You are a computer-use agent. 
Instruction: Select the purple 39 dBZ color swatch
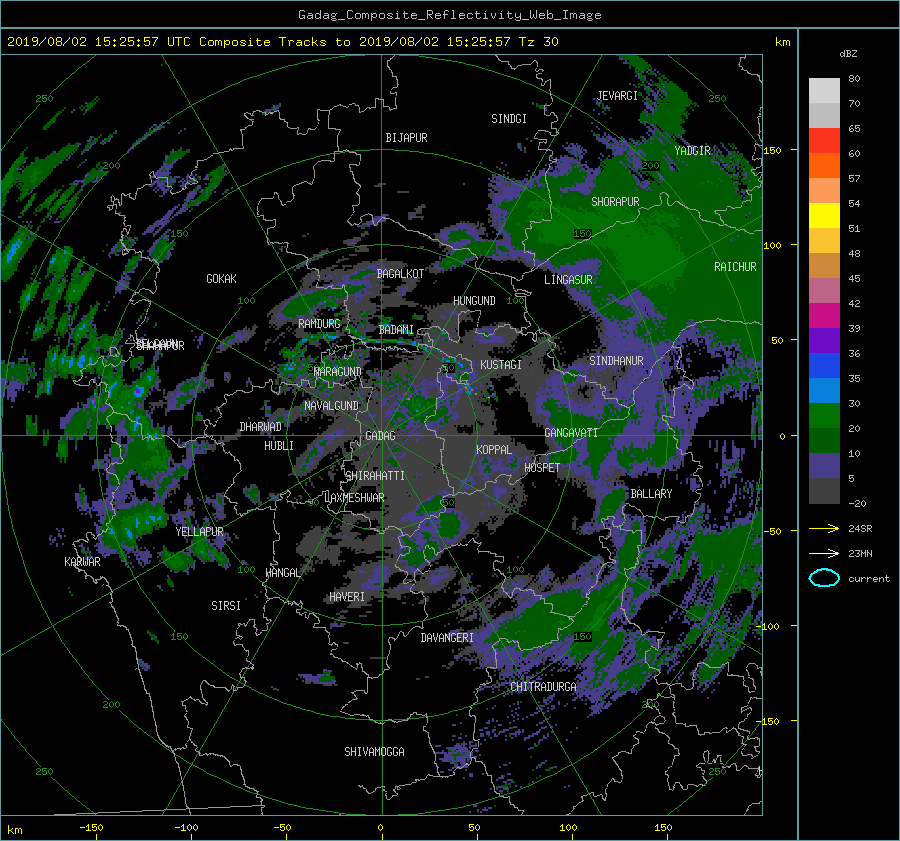tap(824, 340)
